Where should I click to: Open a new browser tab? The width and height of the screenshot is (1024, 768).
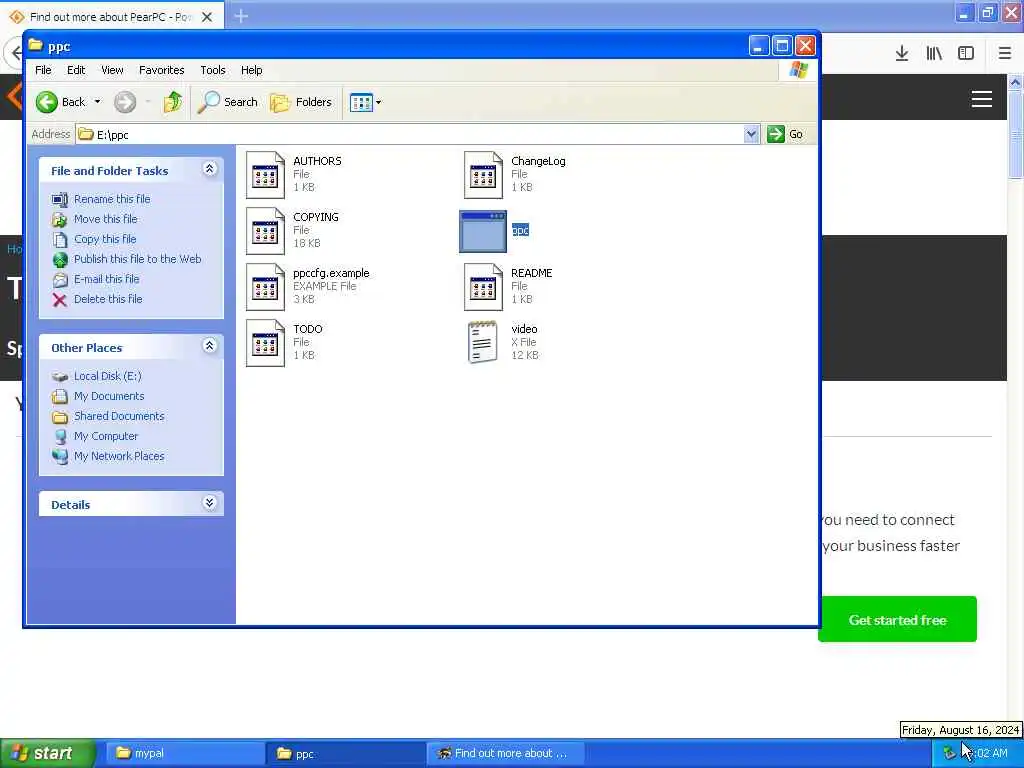[x=241, y=16]
